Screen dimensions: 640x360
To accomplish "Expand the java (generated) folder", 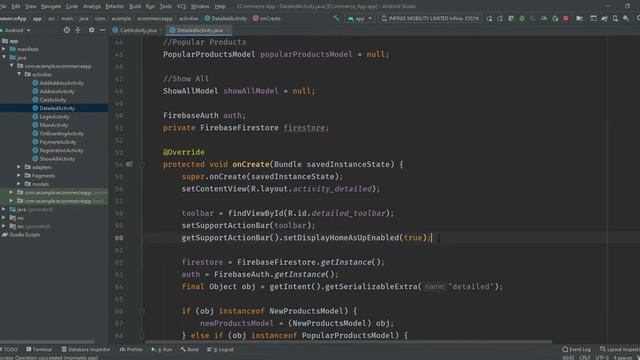I will [x=4, y=209].
